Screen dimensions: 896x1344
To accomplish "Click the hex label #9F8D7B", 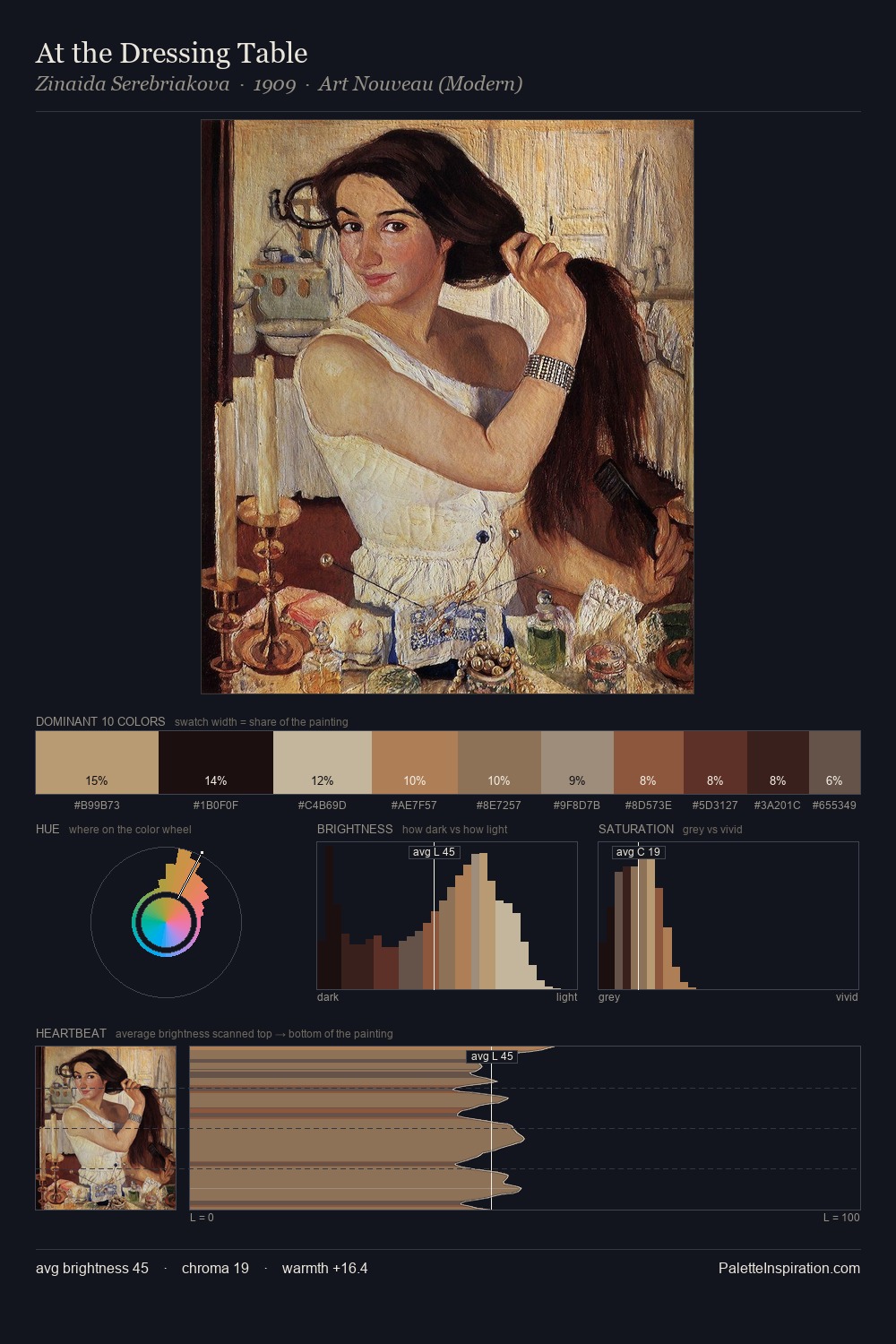I will 577,806.
